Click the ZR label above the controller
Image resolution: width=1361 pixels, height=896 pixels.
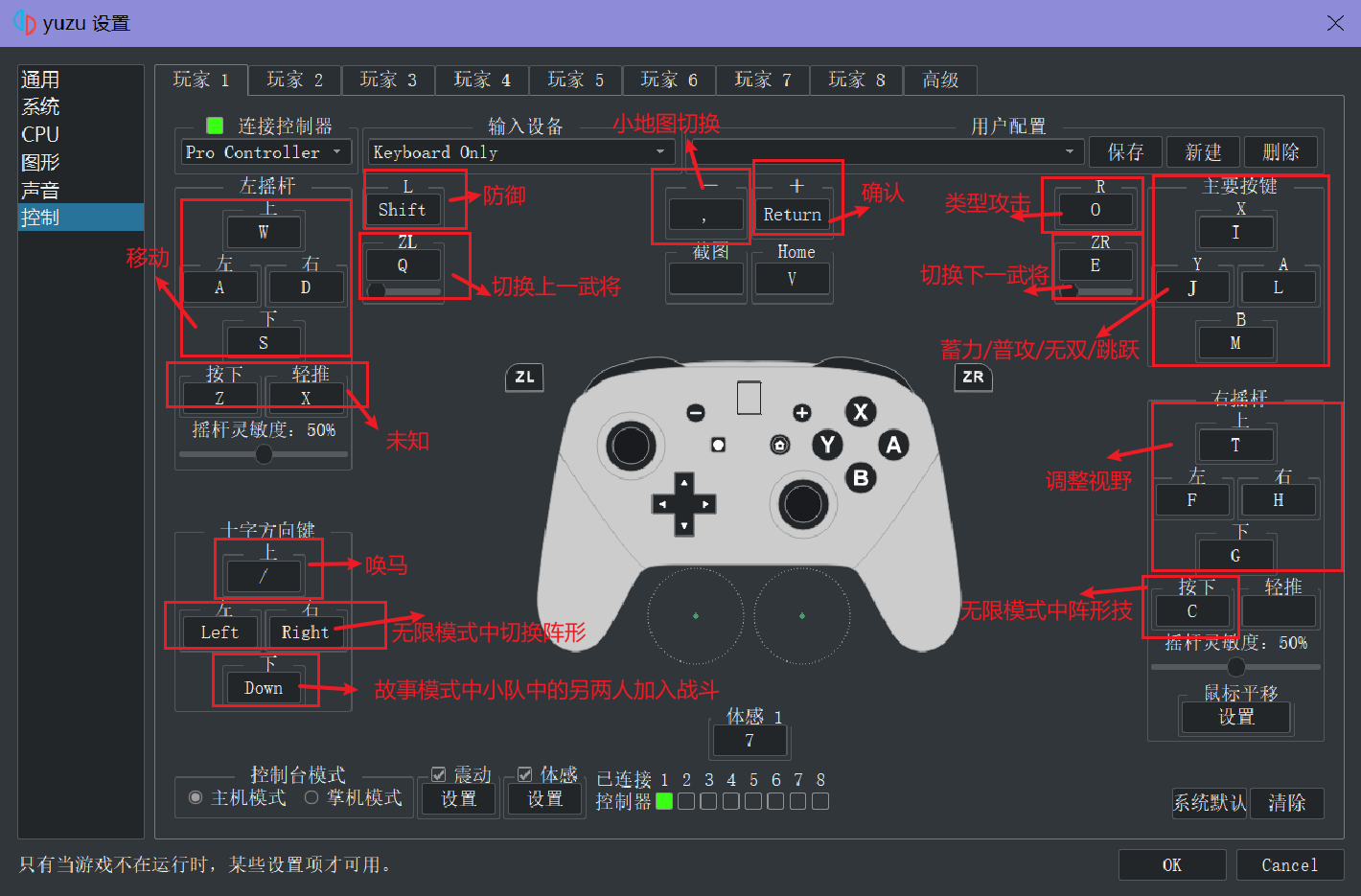(x=973, y=377)
